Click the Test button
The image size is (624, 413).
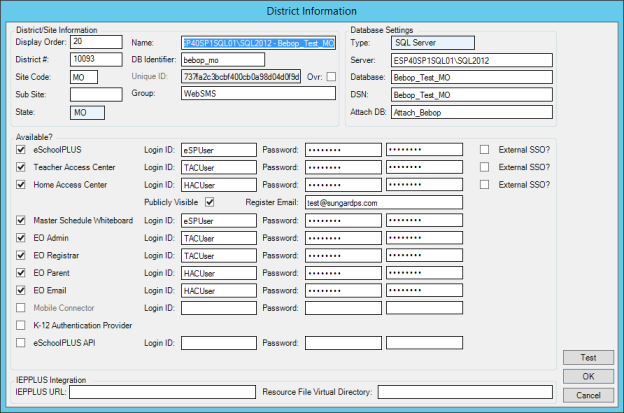point(588,358)
